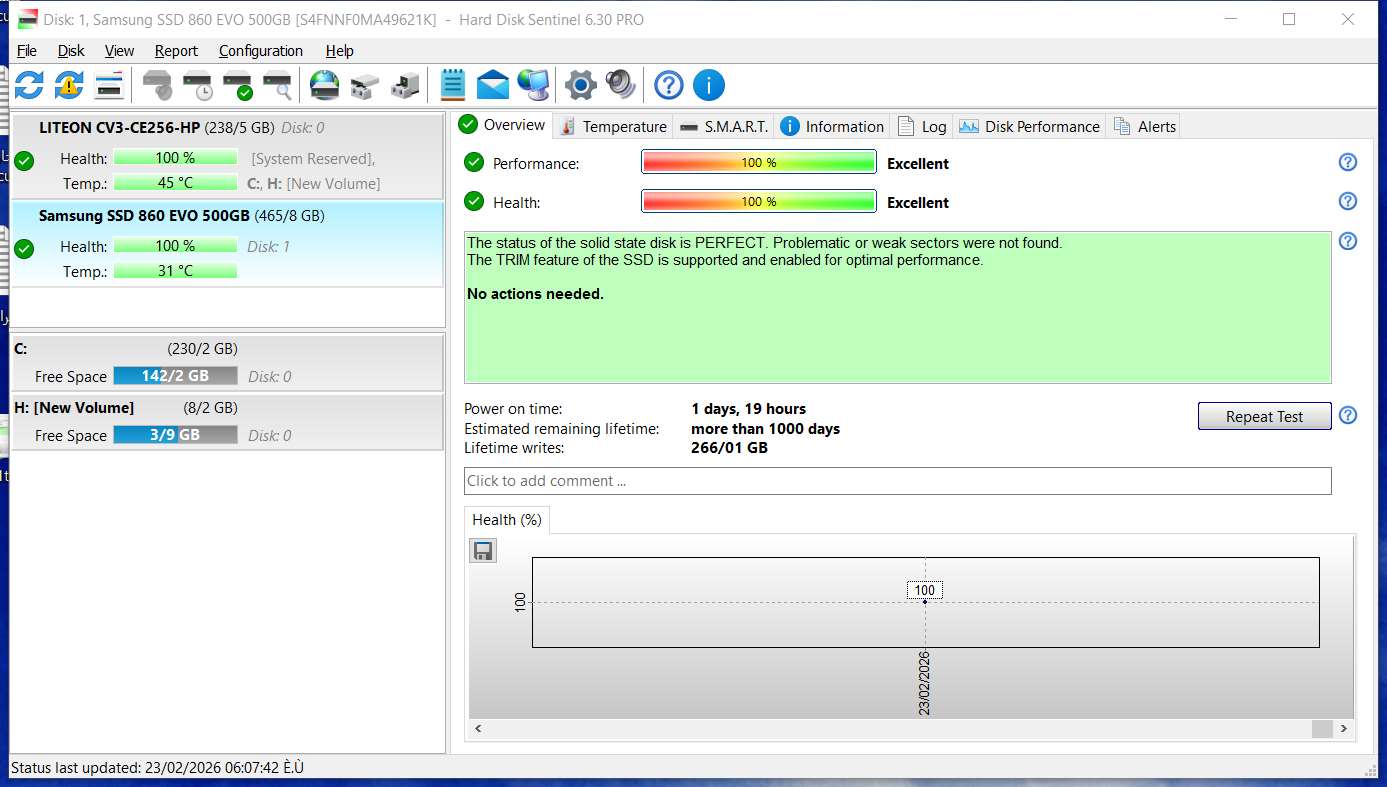1387x787 pixels.
Task: Open the Configuration menu
Action: (x=260, y=51)
